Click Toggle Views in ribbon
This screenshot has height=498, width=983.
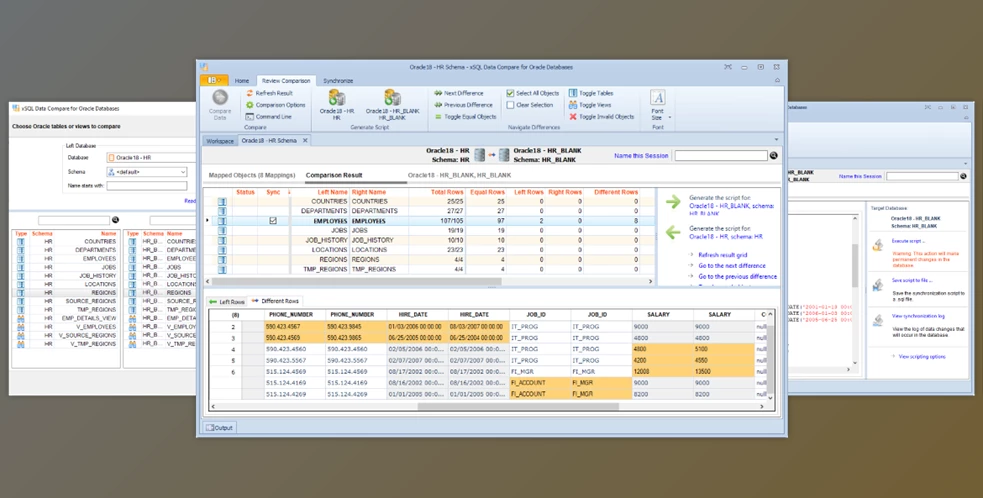click(590, 105)
